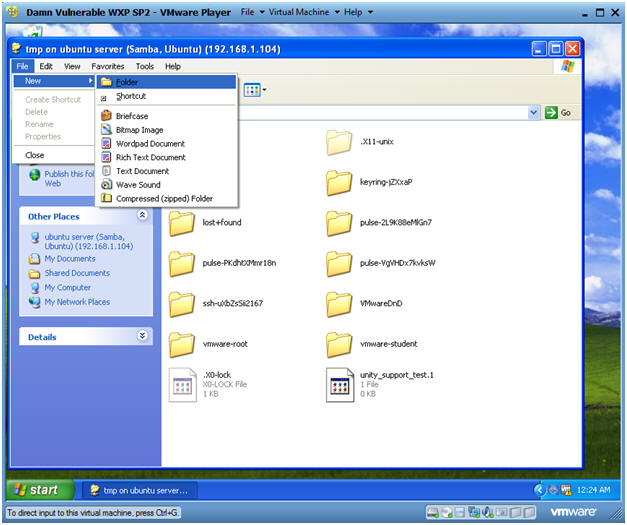This screenshot has width=627, height=525.
Task: Go to My Computer link
Action: pyautogui.click(x=67, y=287)
